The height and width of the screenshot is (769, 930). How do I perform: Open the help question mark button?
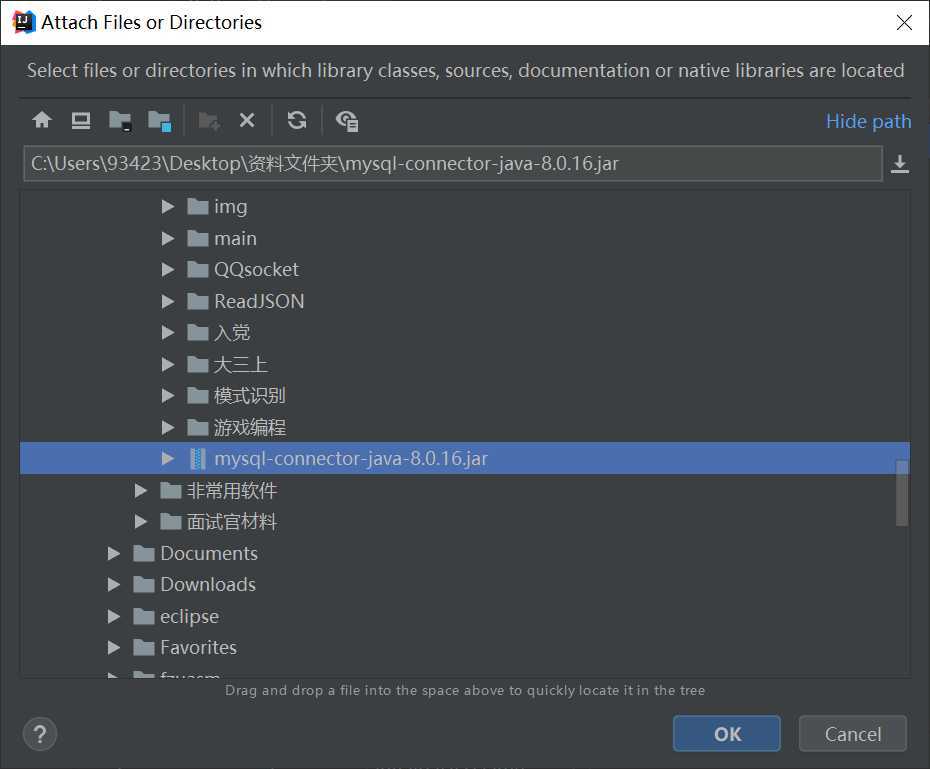(40, 734)
